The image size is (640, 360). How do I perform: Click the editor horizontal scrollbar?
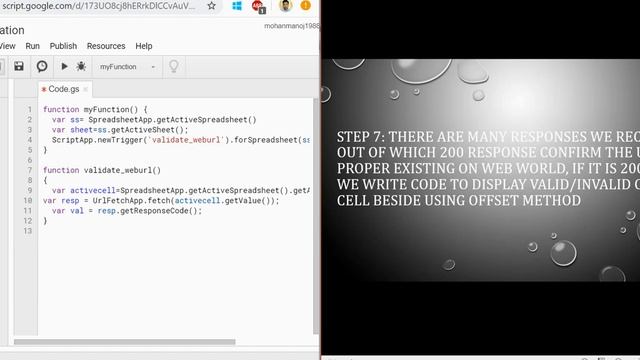124,342
